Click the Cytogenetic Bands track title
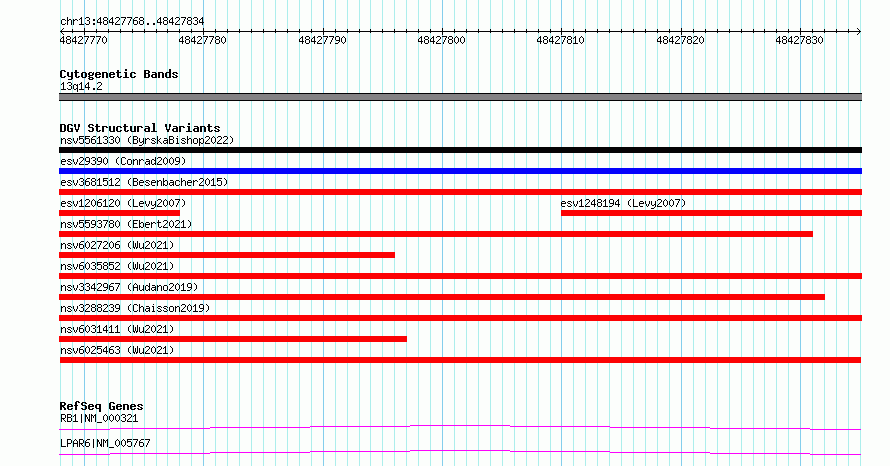The width and height of the screenshot is (890, 466). coord(119,74)
